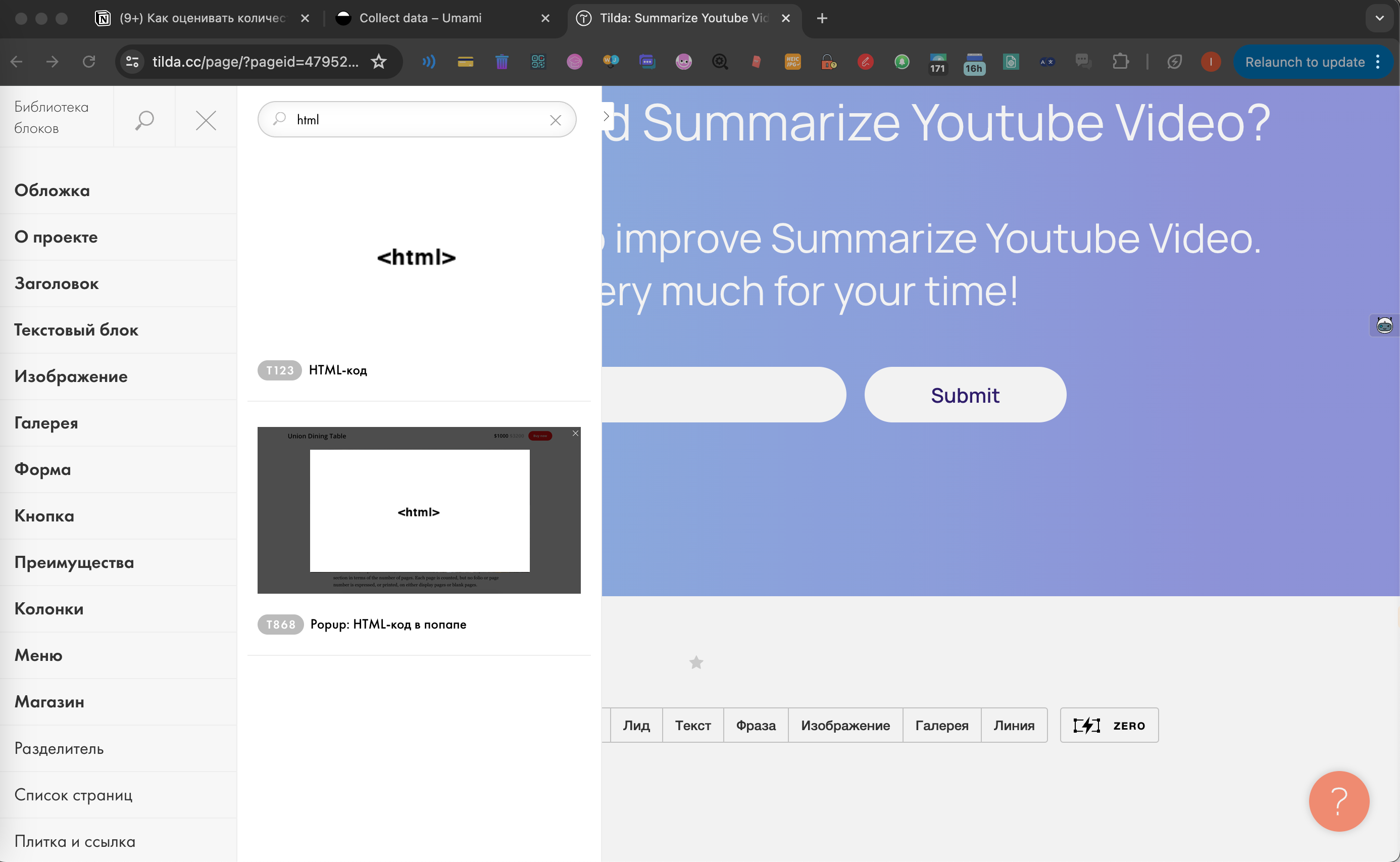The height and width of the screenshot is (862, 1400).
Task: Open the HEIC to JPG converter extension
Action: [792, 62]
